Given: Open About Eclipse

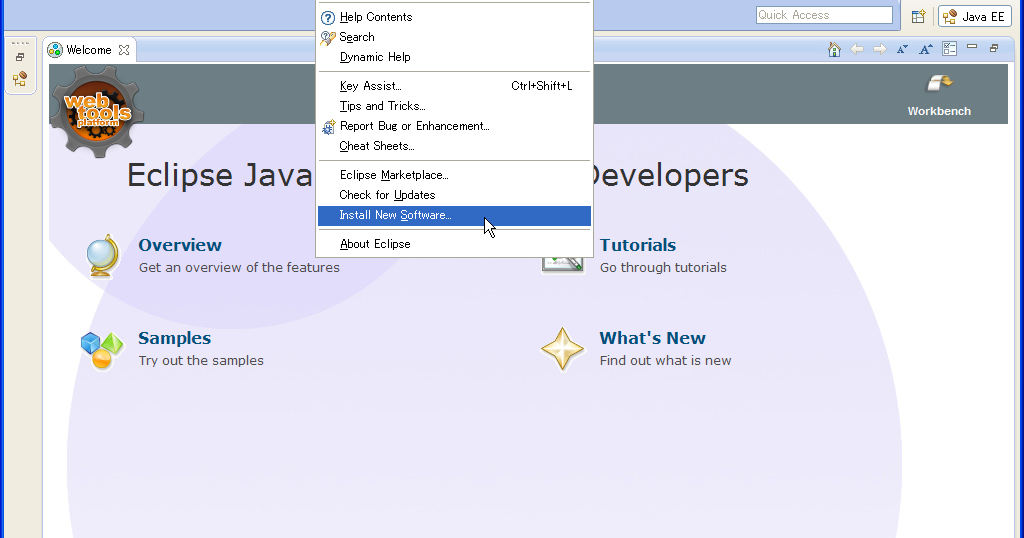Looking at the screenshot, I should click(454, 244).
